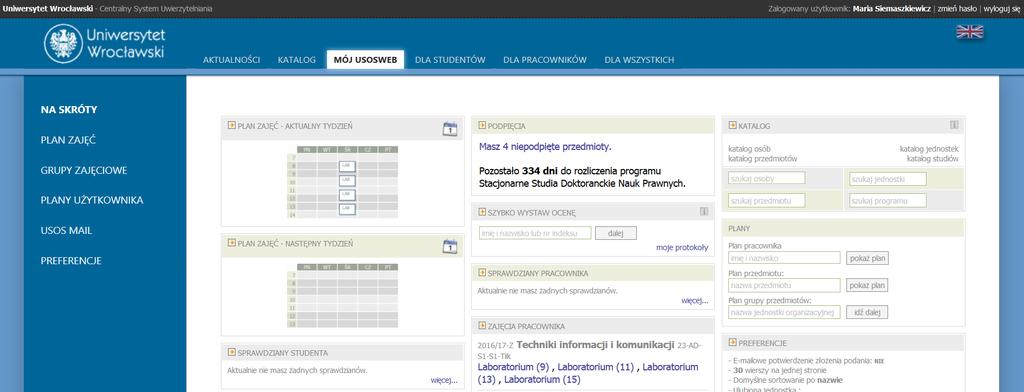1024x392 pixels.
Task: Click user name Maria Siemaszkiewicz
Action: click(x=891, y=8)
